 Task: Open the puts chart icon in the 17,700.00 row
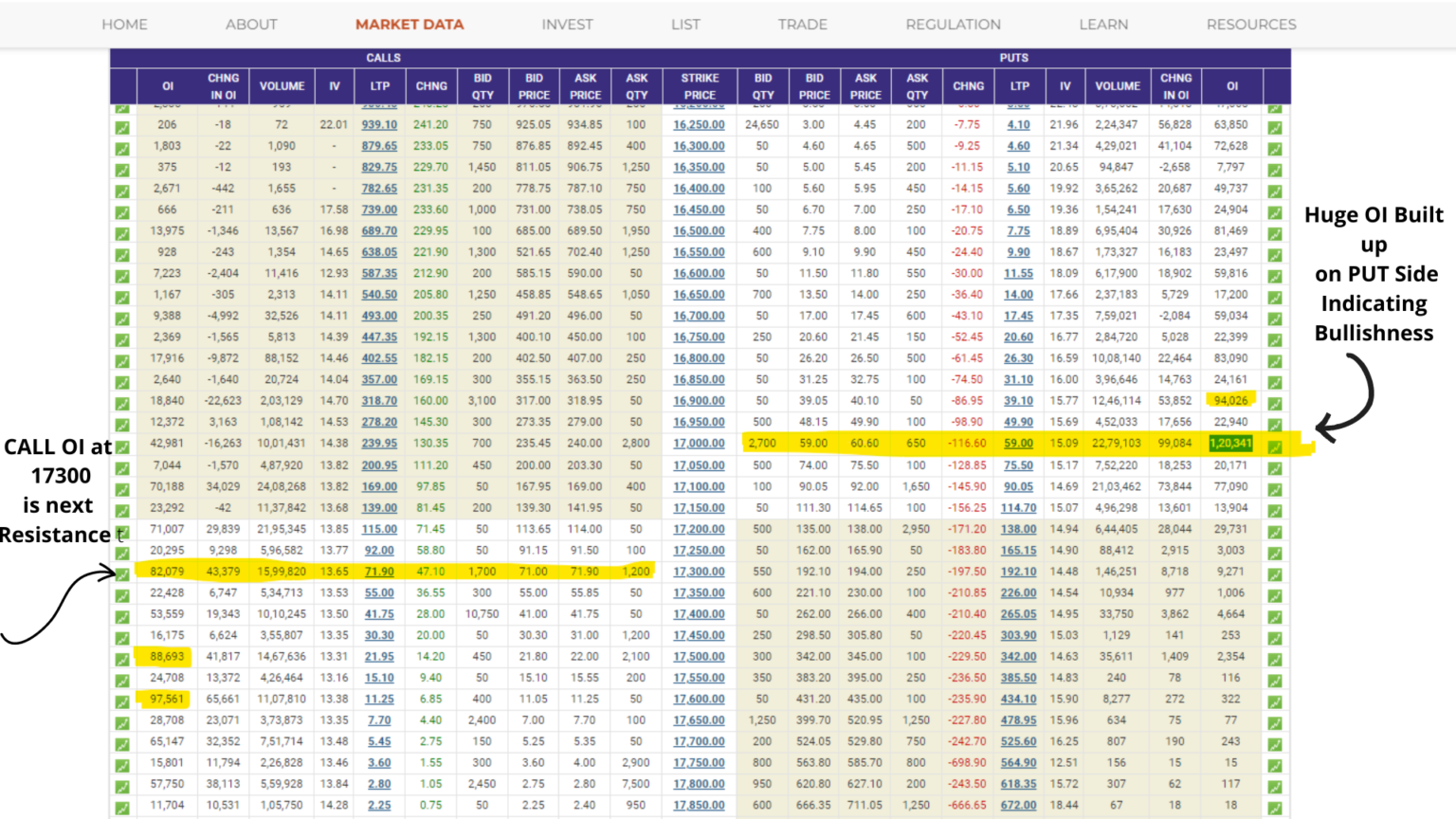point(1275,745)
